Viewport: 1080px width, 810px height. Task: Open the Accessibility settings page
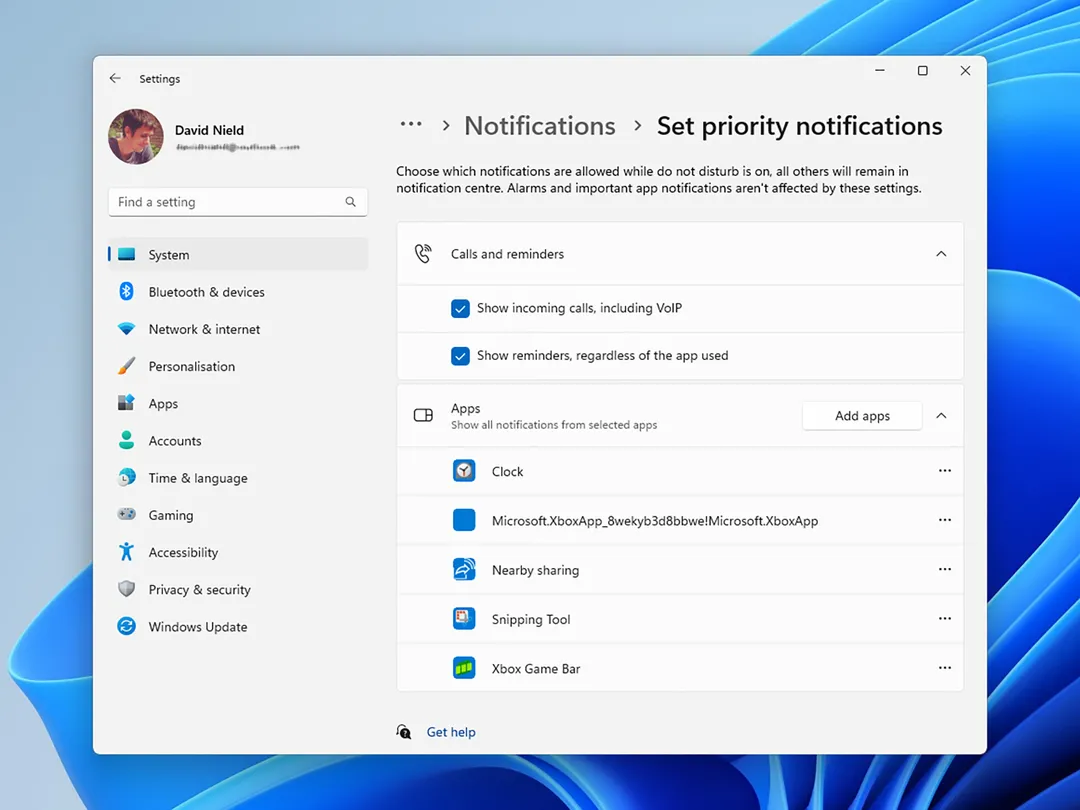click(238, 552)
